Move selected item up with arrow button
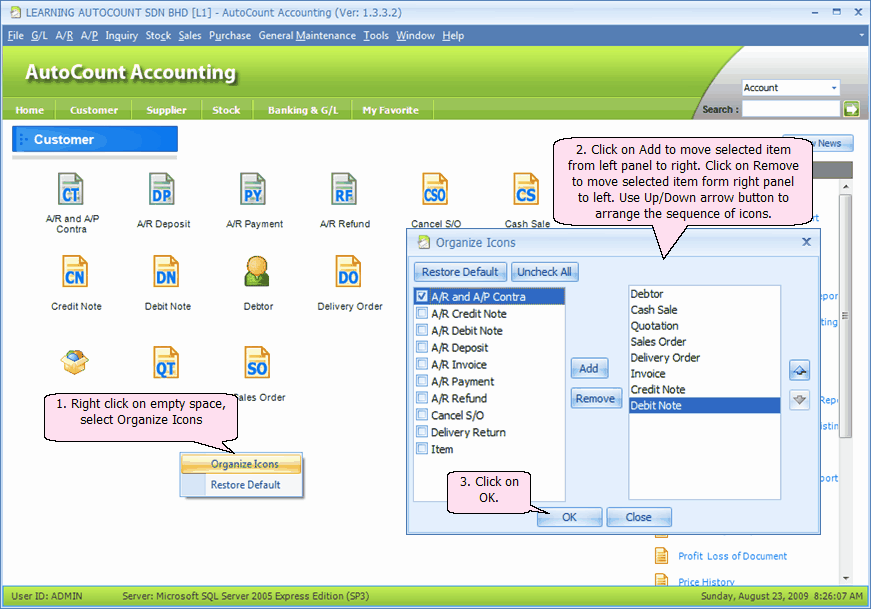 click(799, 370)
